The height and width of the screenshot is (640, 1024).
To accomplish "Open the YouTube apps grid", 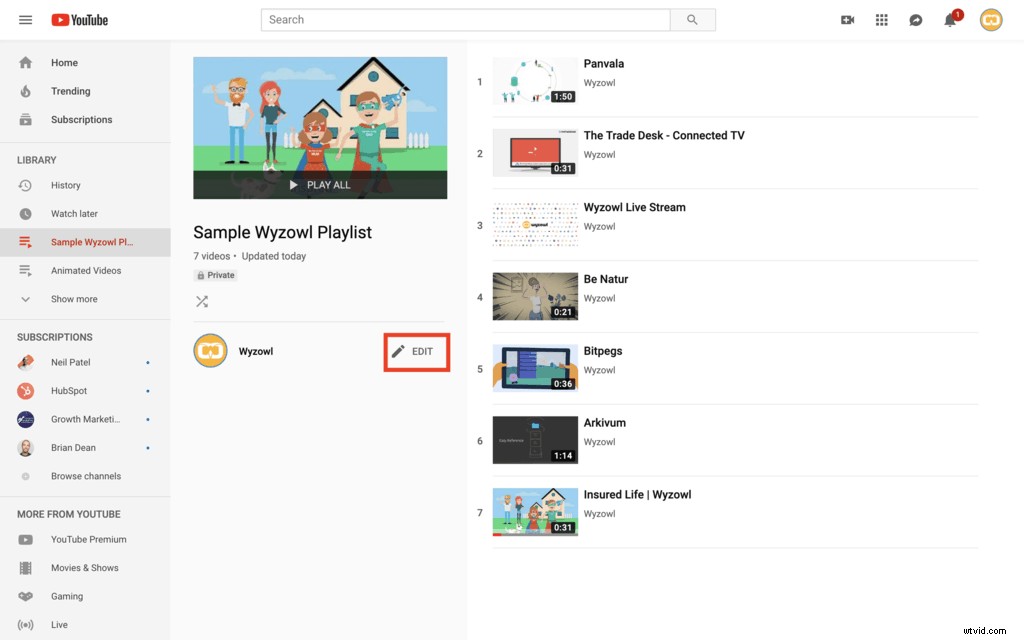I will (881, 19).
